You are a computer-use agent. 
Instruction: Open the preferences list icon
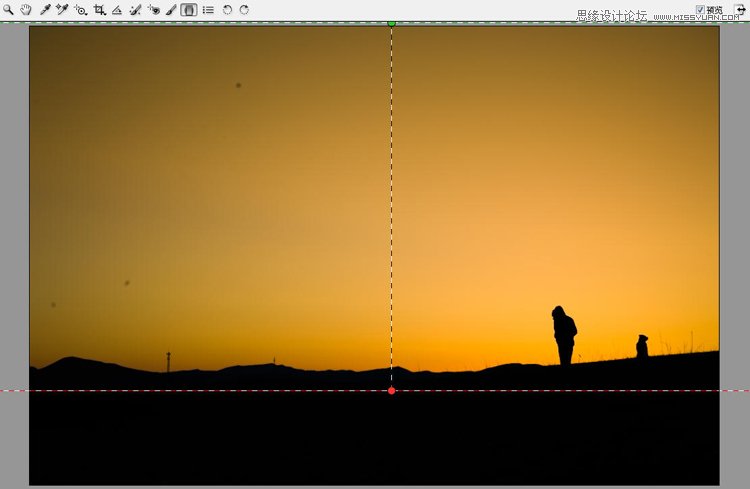(x=208, y=10)
